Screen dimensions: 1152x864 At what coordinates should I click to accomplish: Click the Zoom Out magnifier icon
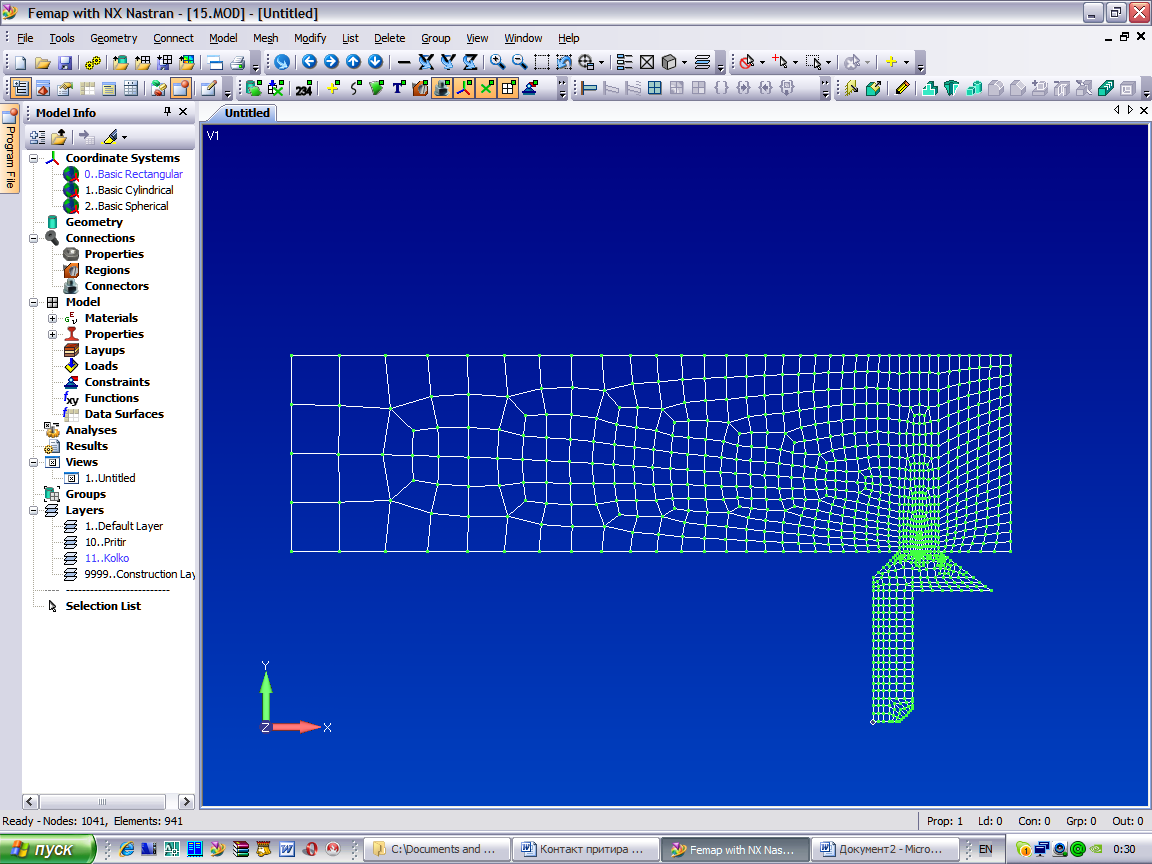(x=519, y=62)
